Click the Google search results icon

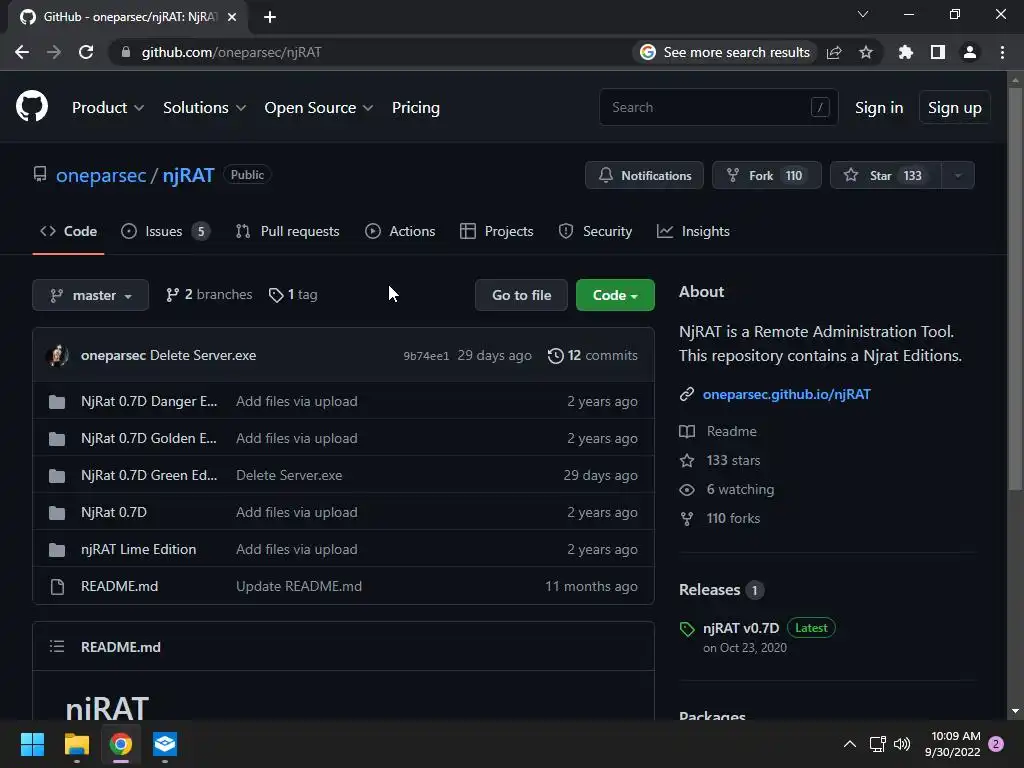(648, 52)
